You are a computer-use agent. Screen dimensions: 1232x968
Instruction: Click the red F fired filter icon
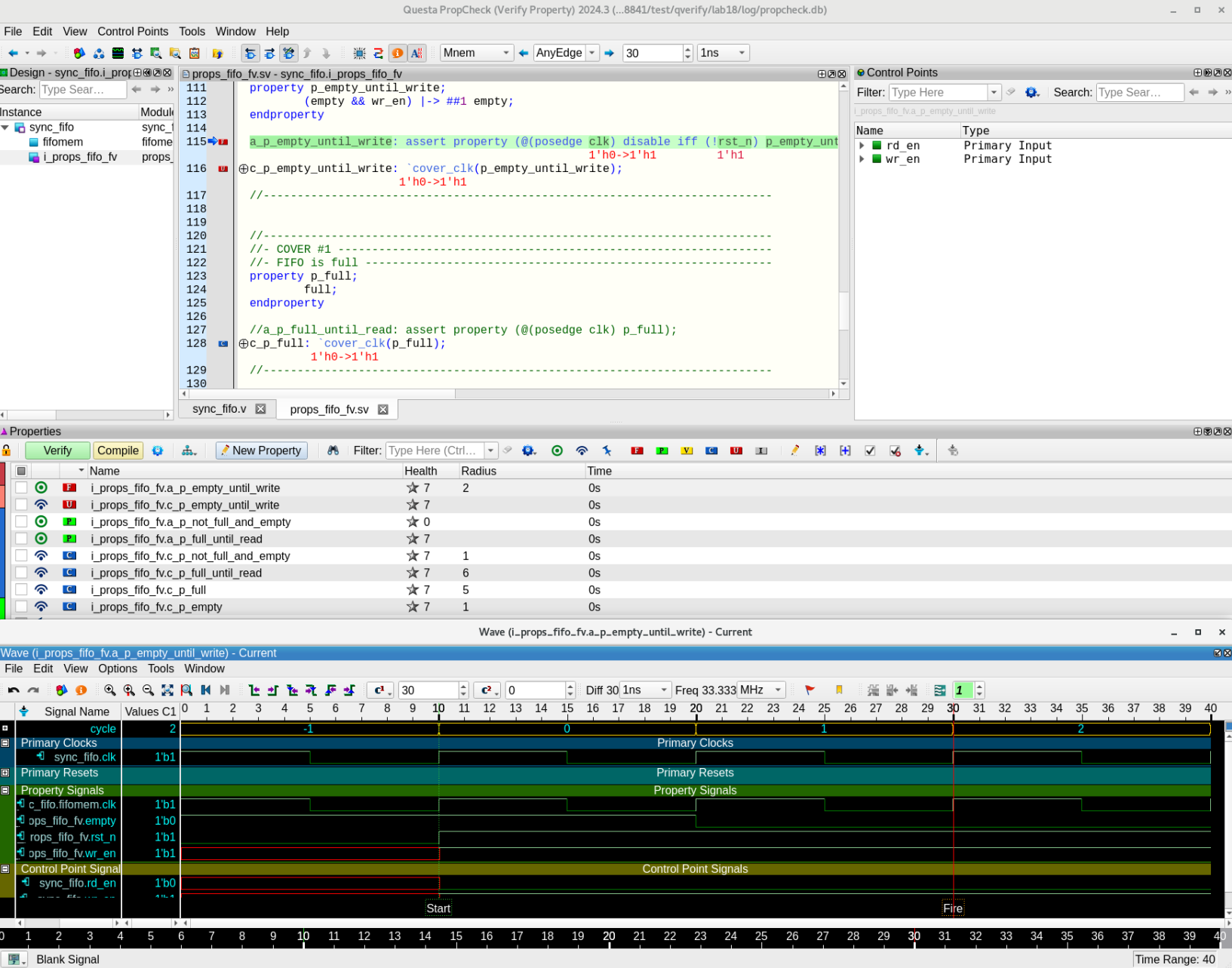pos(637,450)
